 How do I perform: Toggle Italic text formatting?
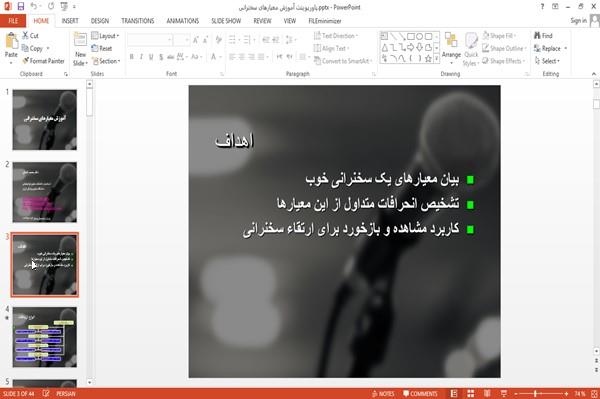pos(141,57)
